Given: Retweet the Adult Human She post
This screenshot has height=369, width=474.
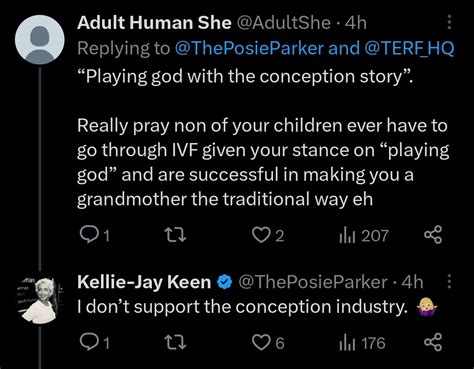Looking at the screenshot, I should click(176, 235).
